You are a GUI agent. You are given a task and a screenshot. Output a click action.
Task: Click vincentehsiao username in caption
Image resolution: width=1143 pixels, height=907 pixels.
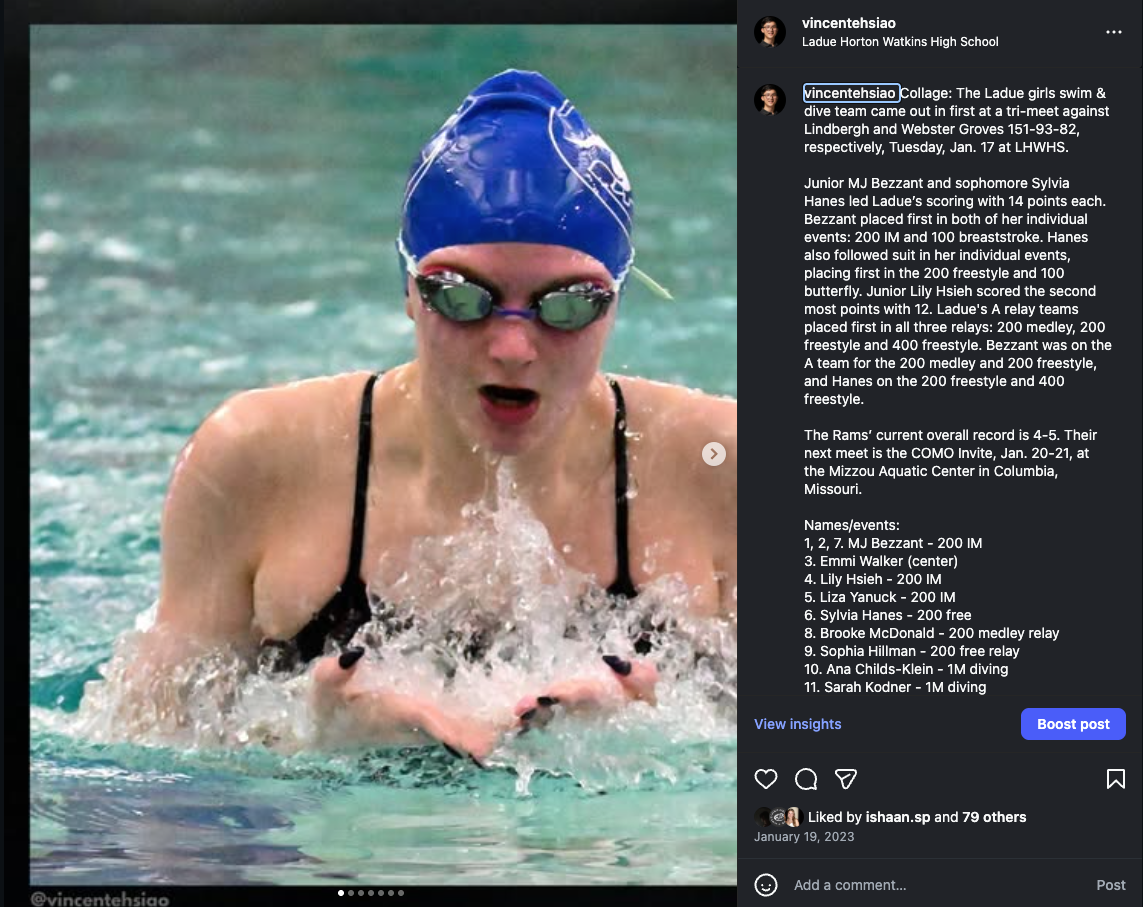[x=850, y=93]
